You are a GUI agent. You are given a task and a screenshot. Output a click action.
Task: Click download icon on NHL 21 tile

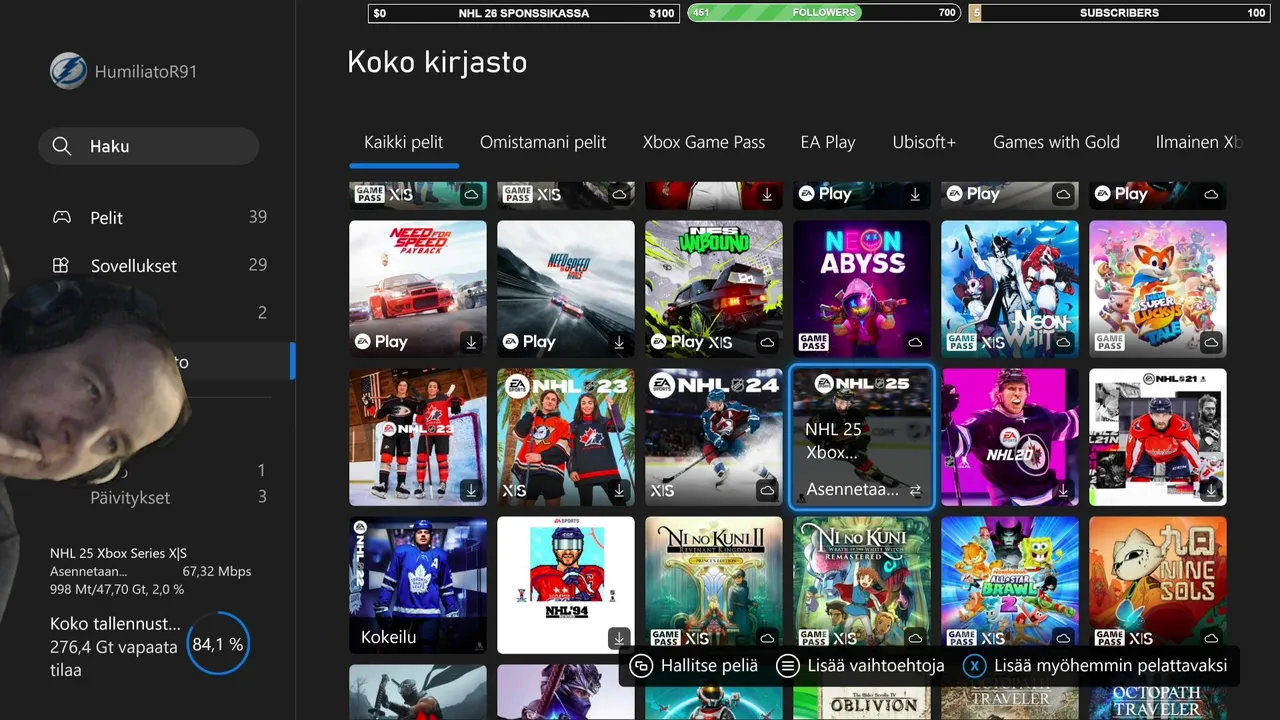click(x=1211, y=490)
